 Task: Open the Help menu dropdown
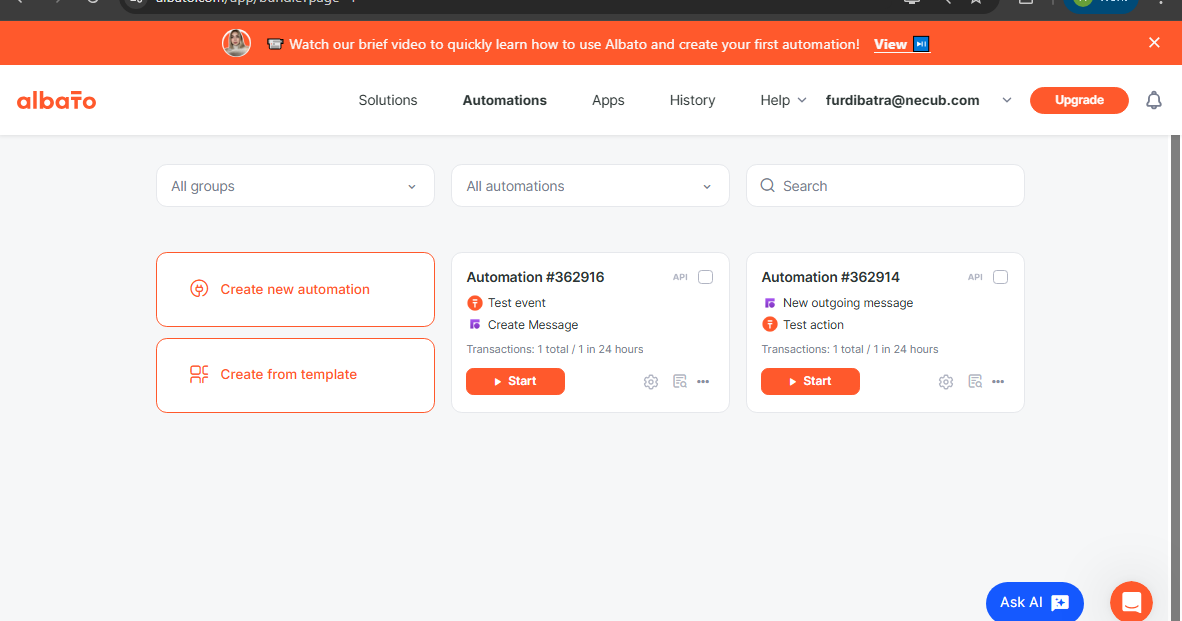click(783, 100)
